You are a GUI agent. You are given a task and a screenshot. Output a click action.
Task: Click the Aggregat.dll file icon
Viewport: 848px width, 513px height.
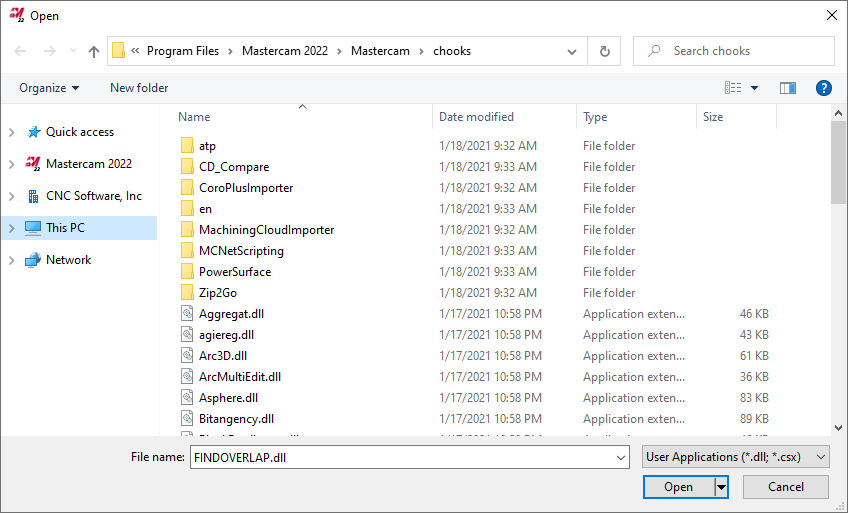pyautogui.click(x=187, y=314)
